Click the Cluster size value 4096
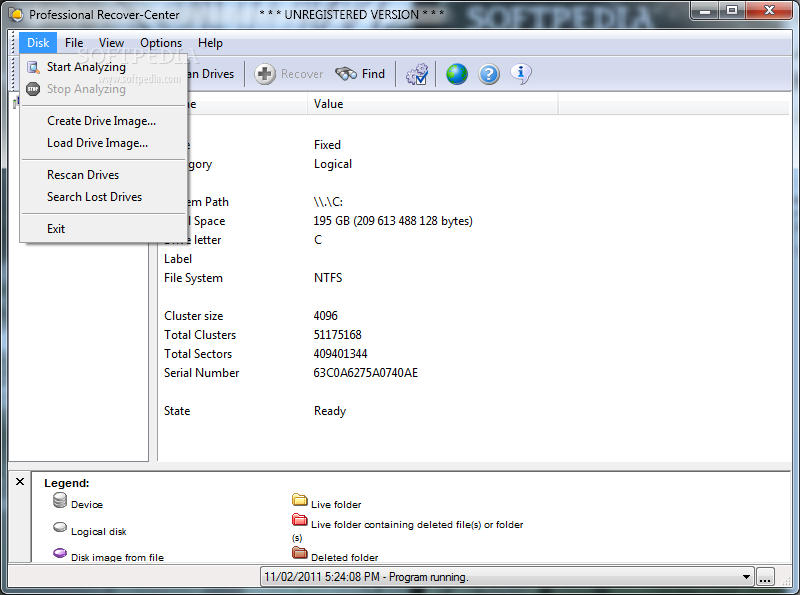Image resolution: width=800 pixels, height=595 pixels. 326,316
